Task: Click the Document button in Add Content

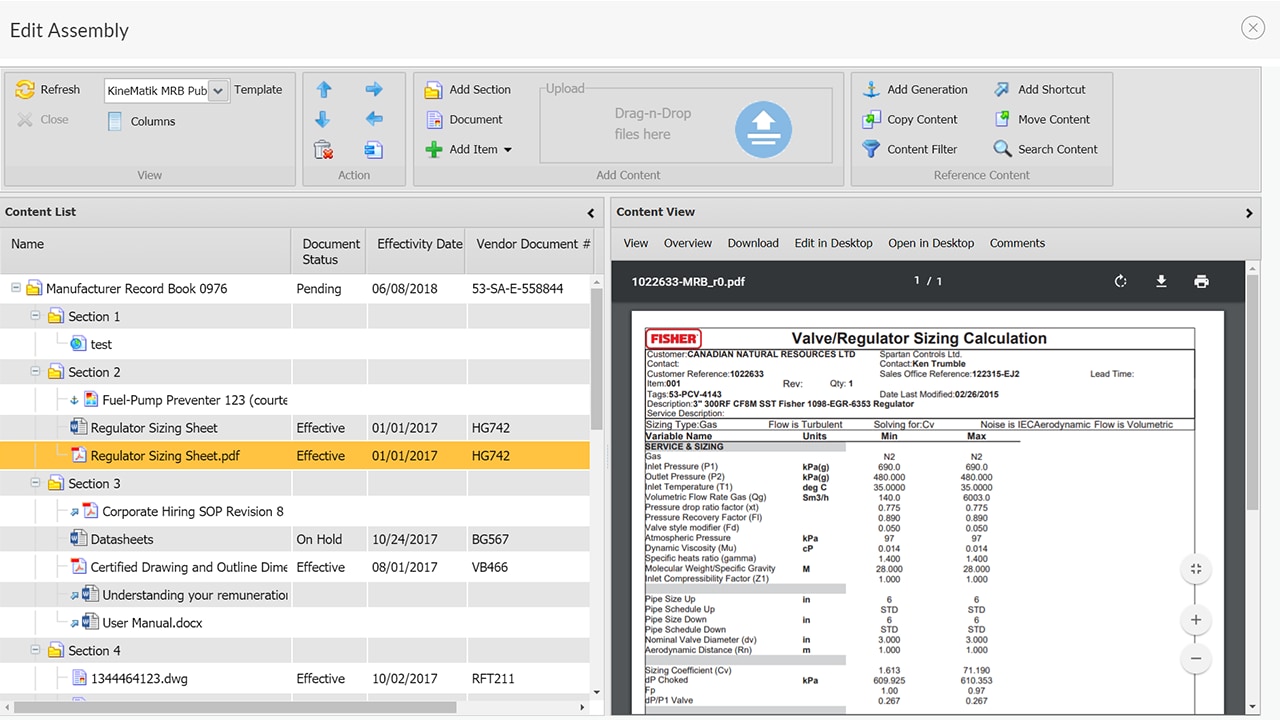Action: pyautogui.click(x=464, y=119)
